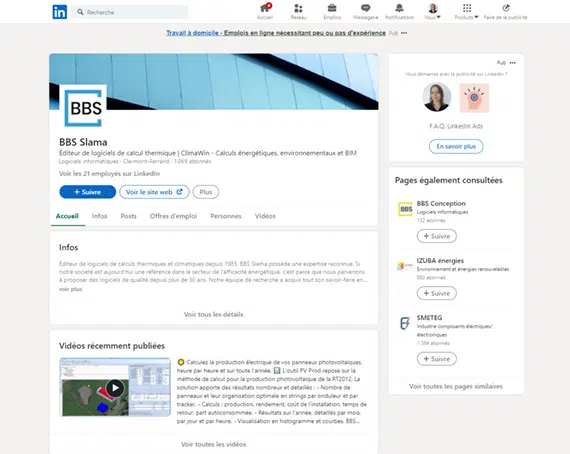Click the IZUBA énergies logo
This screenshot has width=570, height=454.
405,266
